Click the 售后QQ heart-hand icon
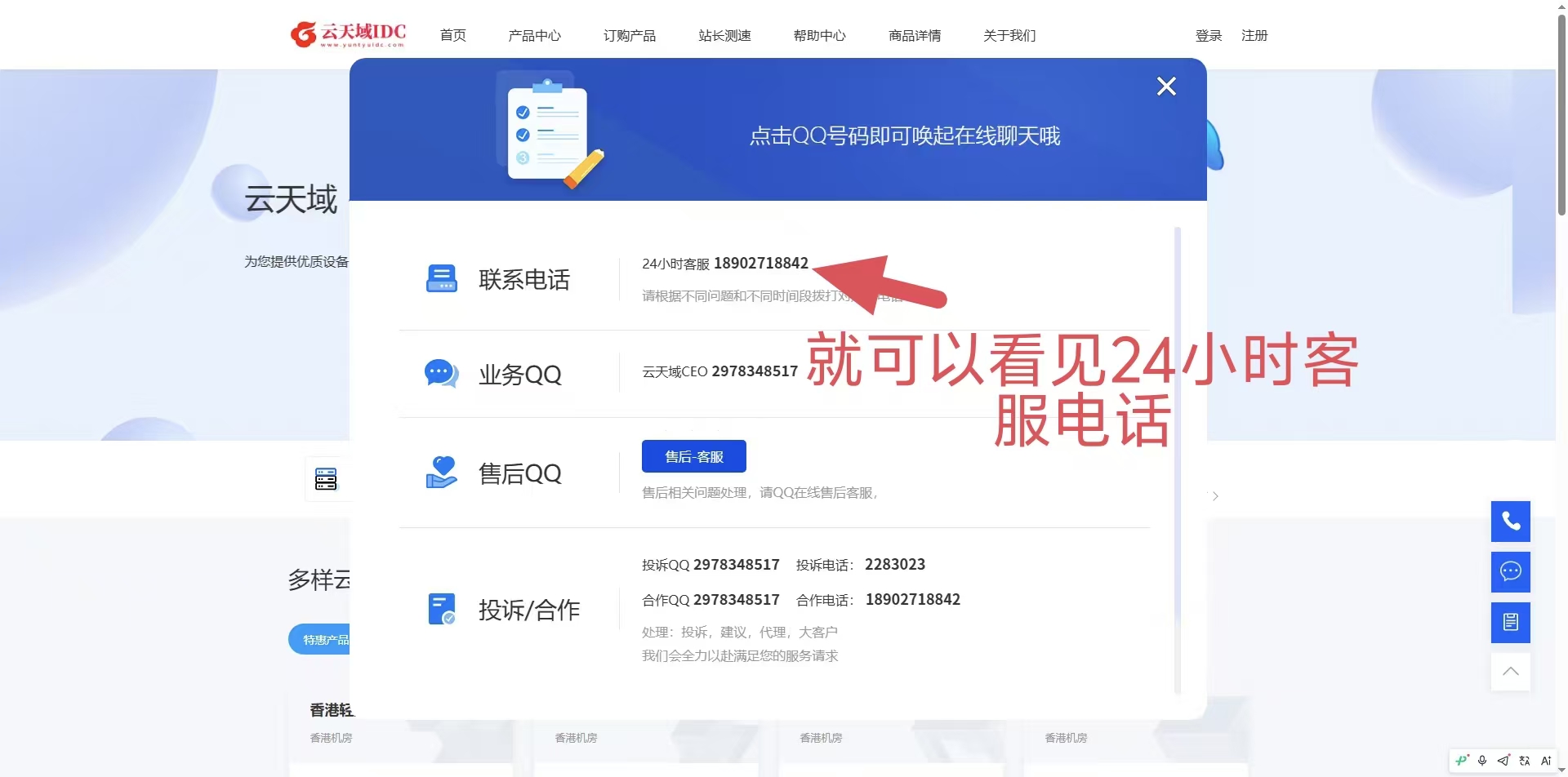The height and width of the screenshot is (777, 1568). tap(442, 472)
